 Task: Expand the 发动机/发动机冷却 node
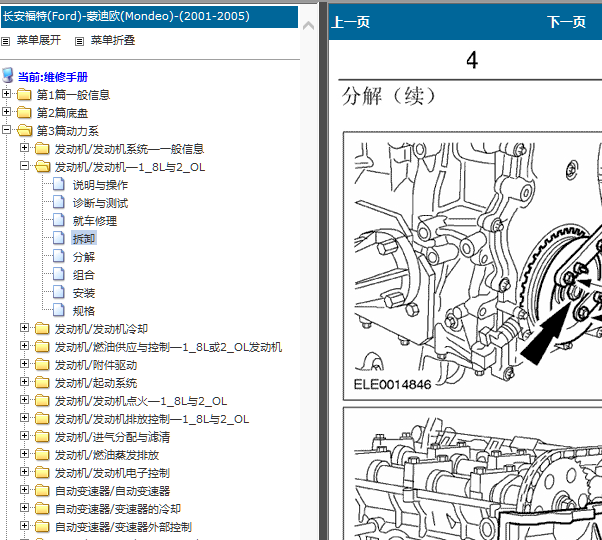tap(24, 327)
